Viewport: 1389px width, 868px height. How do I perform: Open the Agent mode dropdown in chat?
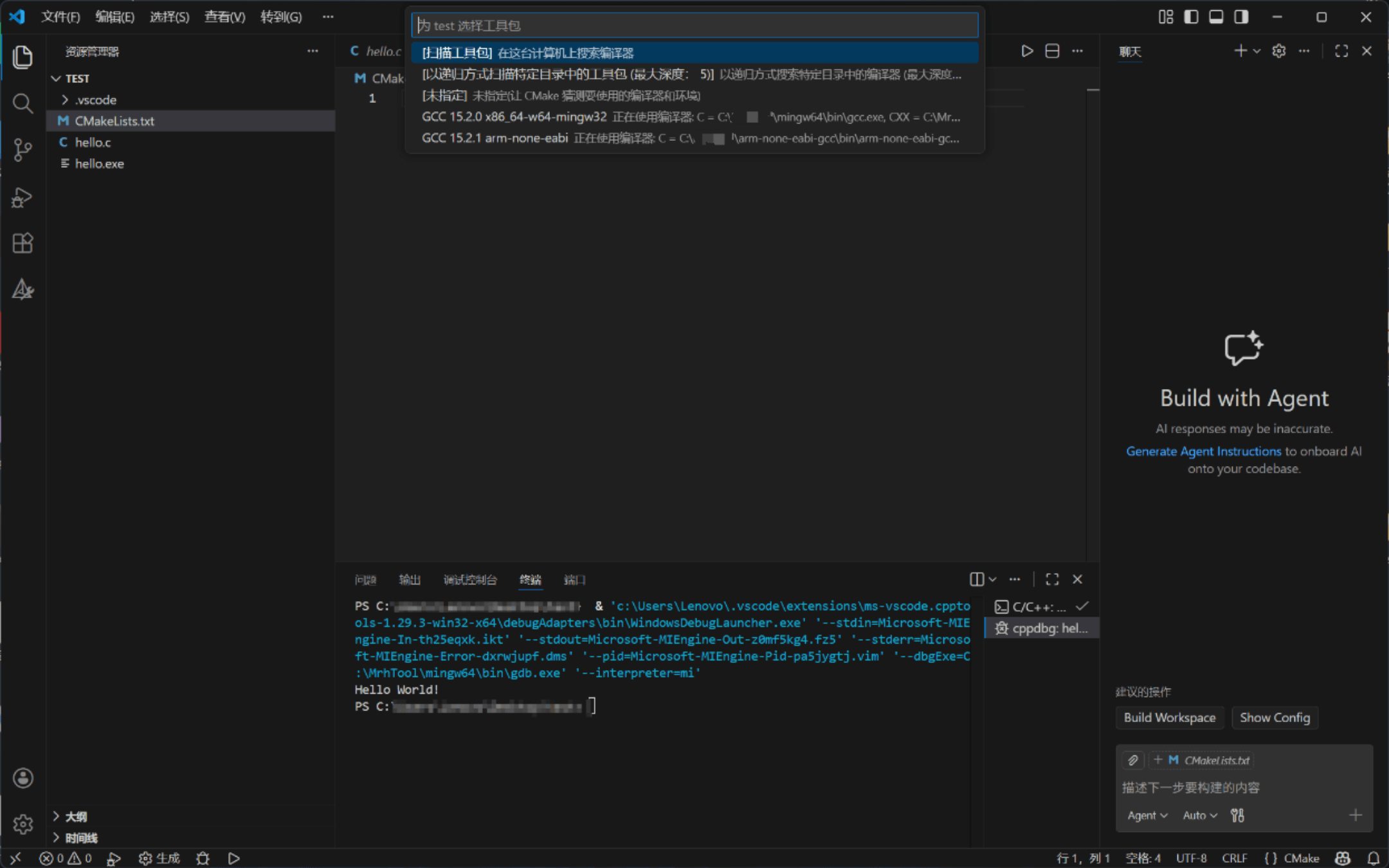point(1147,815)
